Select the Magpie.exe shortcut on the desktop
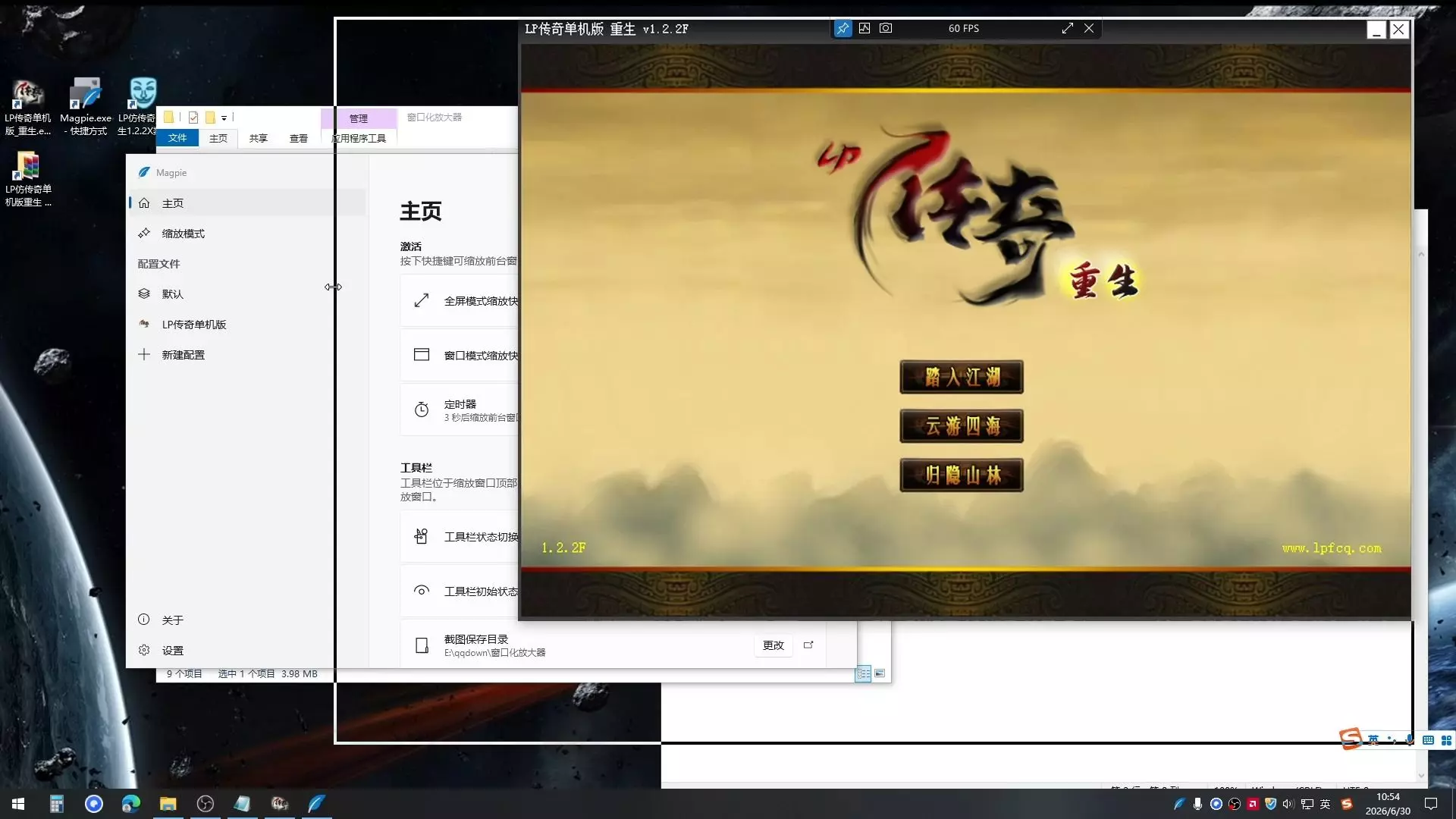Image resolution: width=1456 pixels, height=819 pixels. [86, 108]
